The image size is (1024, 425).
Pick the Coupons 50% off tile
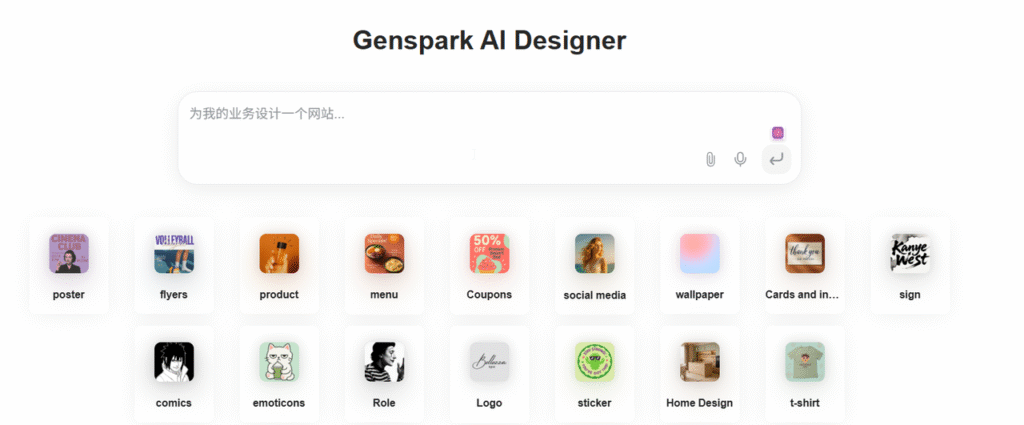coord(489,266)
